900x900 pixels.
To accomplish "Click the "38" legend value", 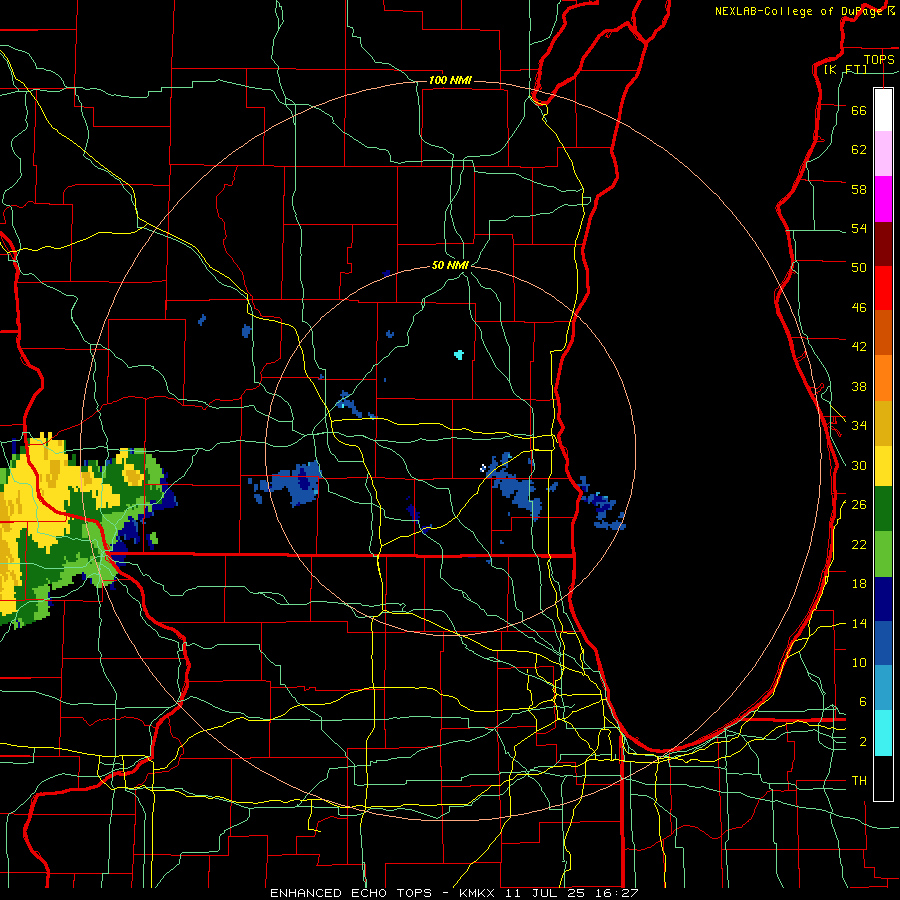I will tap(859, 386).
